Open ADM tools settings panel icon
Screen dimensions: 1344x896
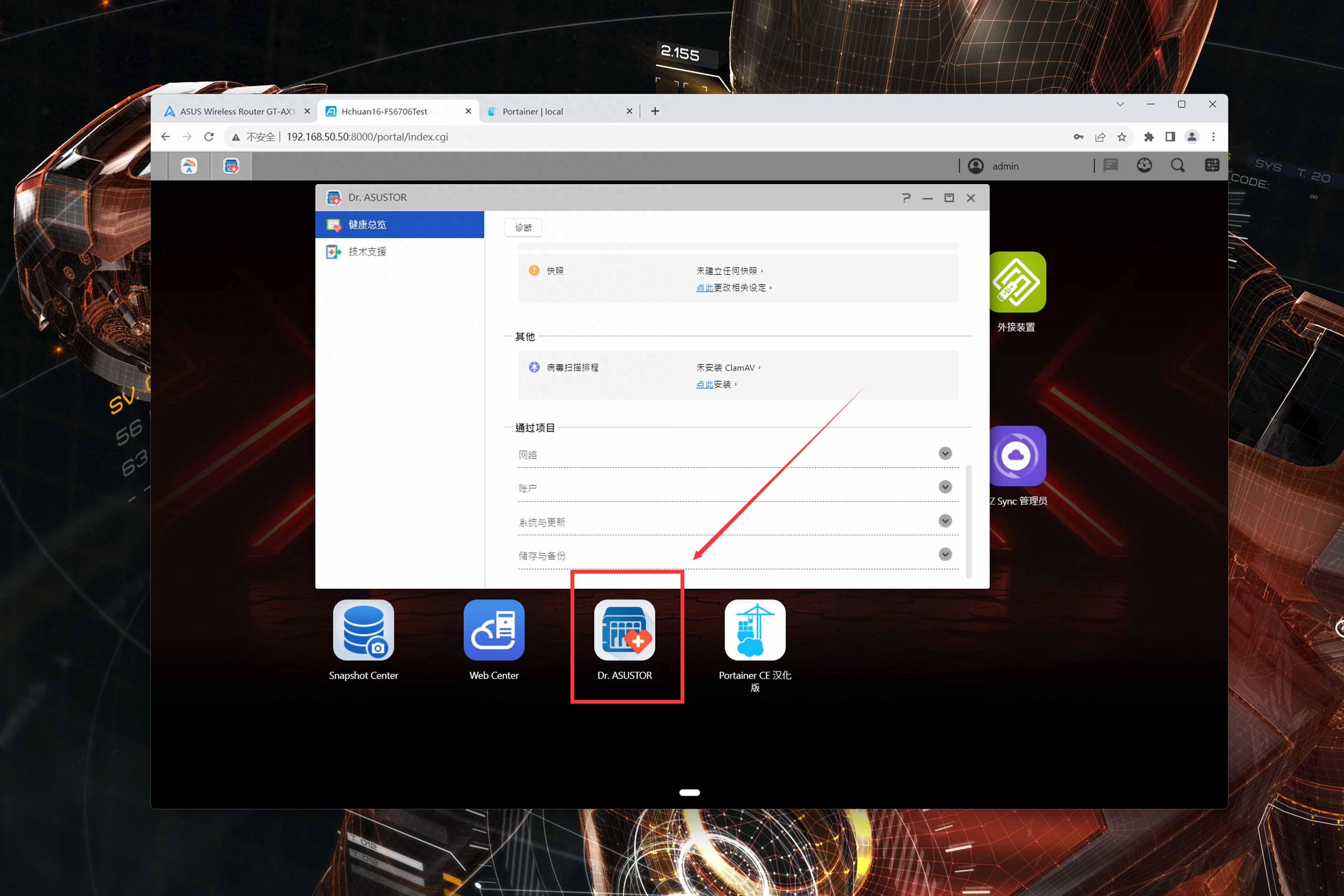click(1212, 165)
